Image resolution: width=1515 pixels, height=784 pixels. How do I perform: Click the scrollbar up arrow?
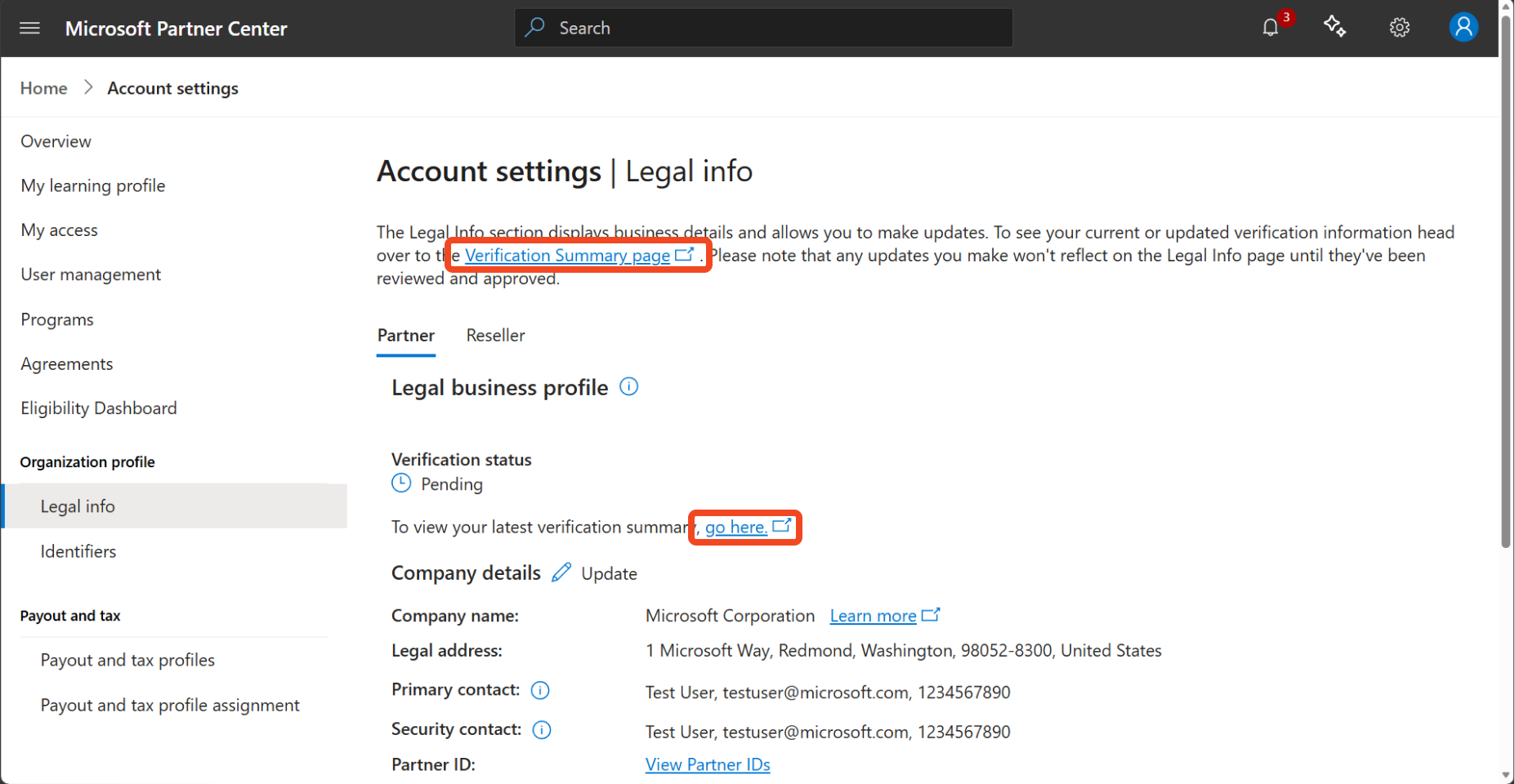[1506, 7]
